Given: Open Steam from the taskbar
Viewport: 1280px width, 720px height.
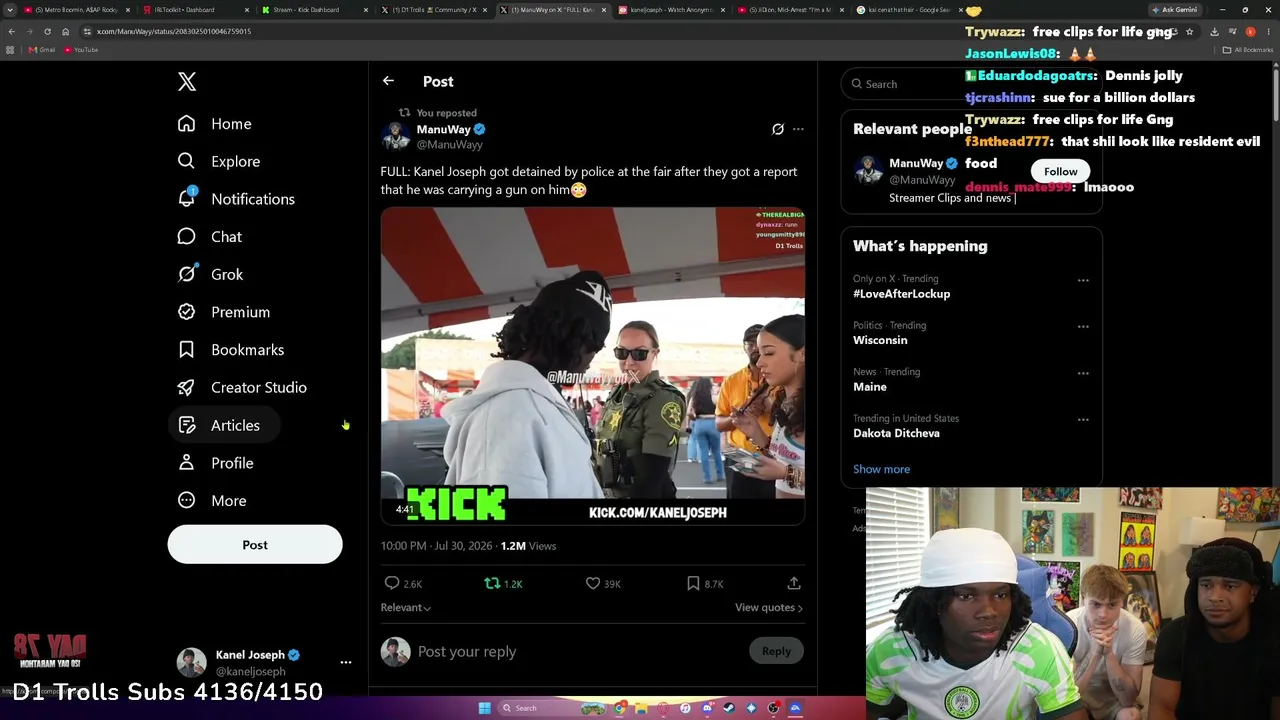Looking at the screenshot, I should pos(729,708).
